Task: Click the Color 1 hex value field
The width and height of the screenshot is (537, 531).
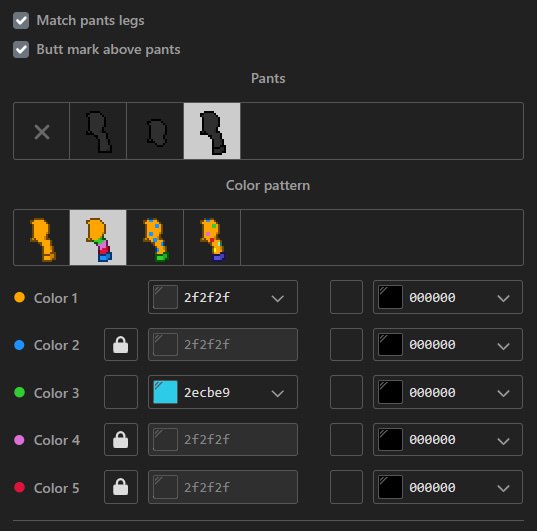Action: click(x=207, y=297)
